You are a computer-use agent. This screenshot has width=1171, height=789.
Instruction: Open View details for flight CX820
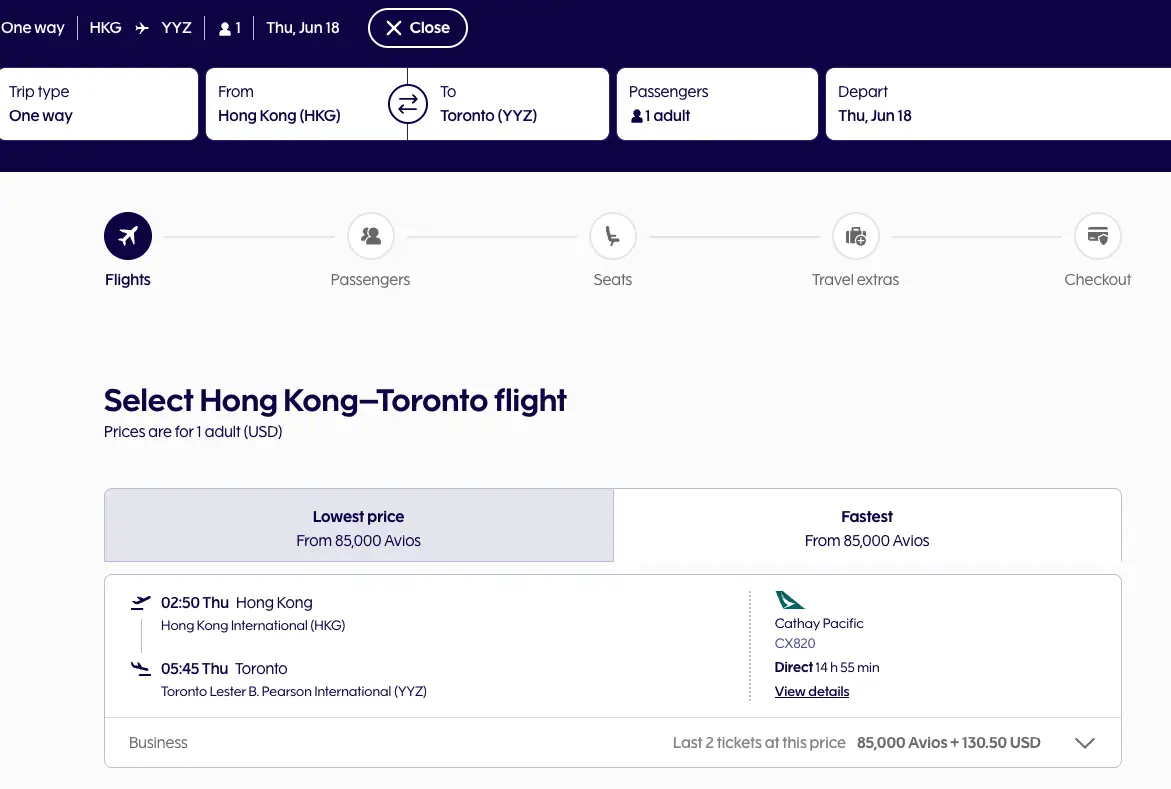click(812, 691)
